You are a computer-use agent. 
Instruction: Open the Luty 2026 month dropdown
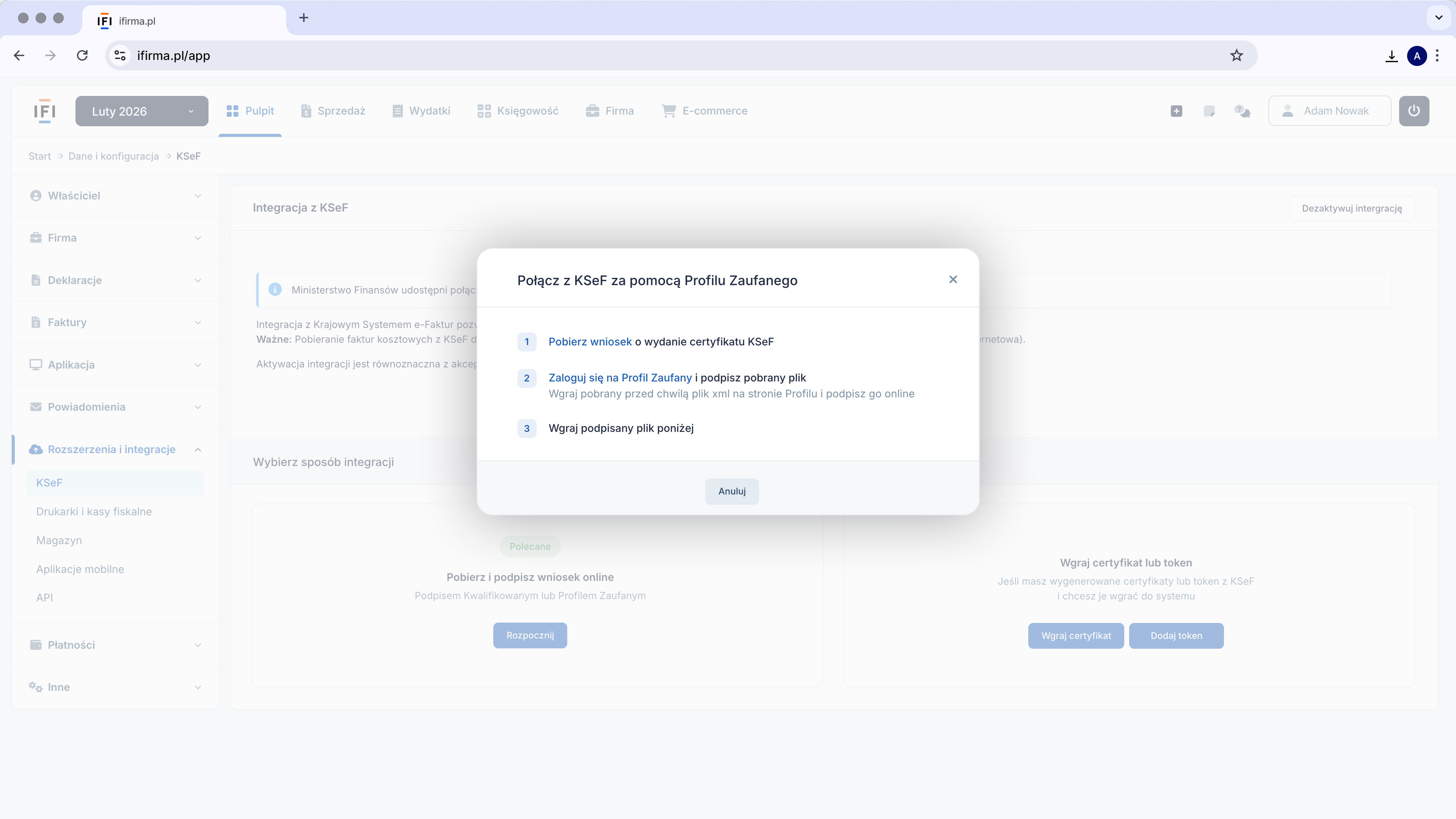point(141,111)
